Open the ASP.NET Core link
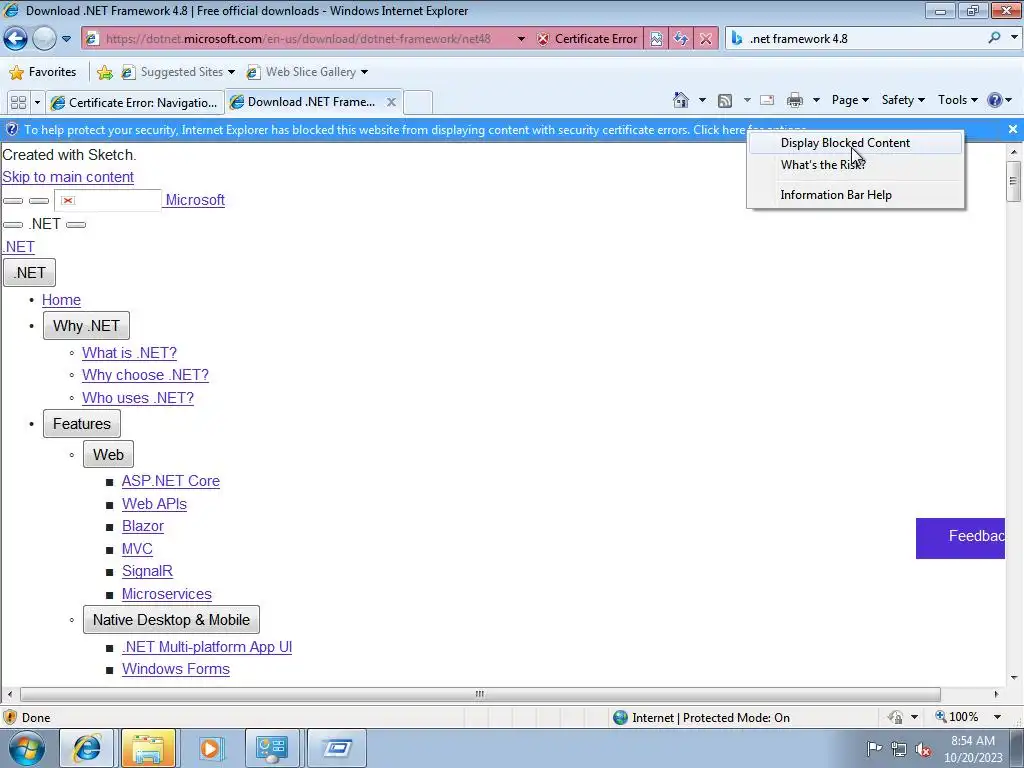Image resolution: width=1024 pixels, height=768 pixels. [170, 481]
